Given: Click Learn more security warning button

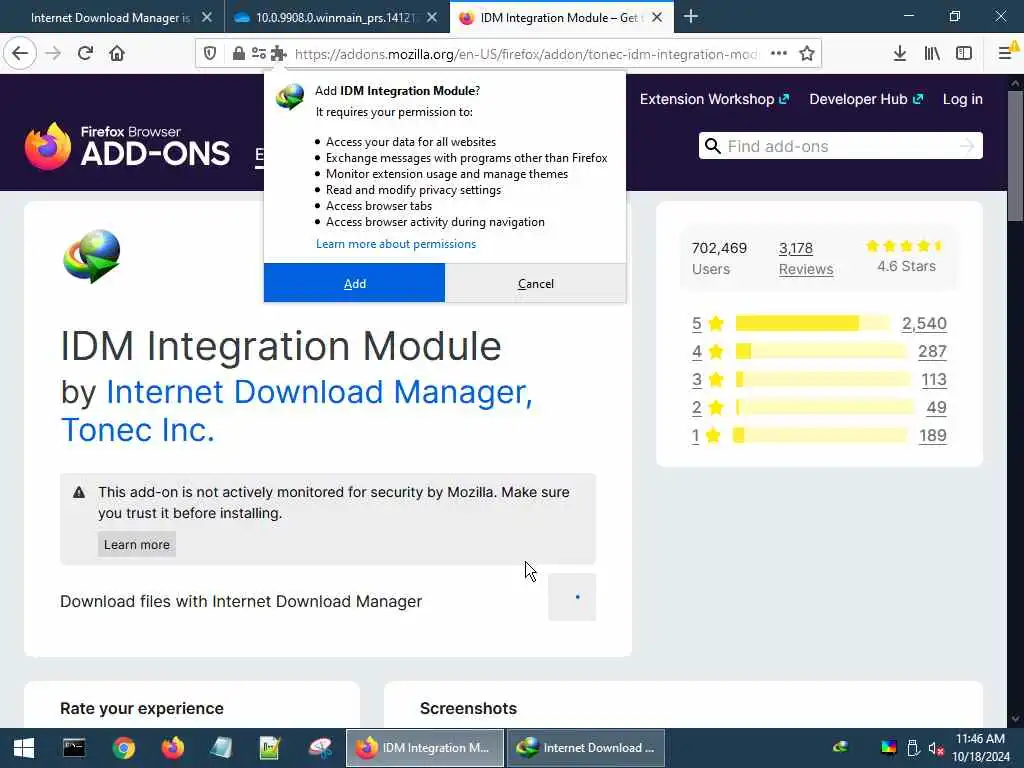Looking at the screenshot, I should (136, 544).
